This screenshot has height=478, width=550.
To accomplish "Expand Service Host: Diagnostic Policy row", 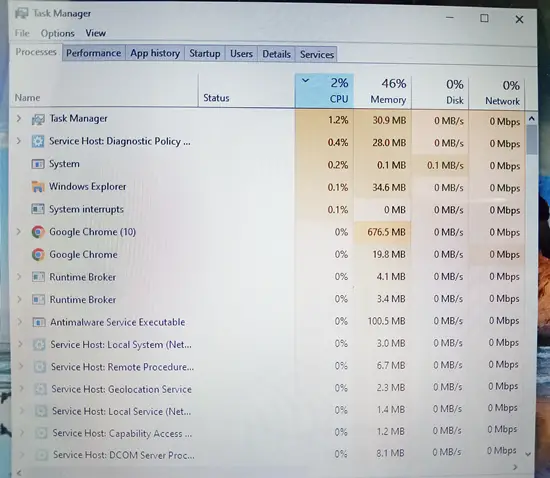I will [19, 141].
